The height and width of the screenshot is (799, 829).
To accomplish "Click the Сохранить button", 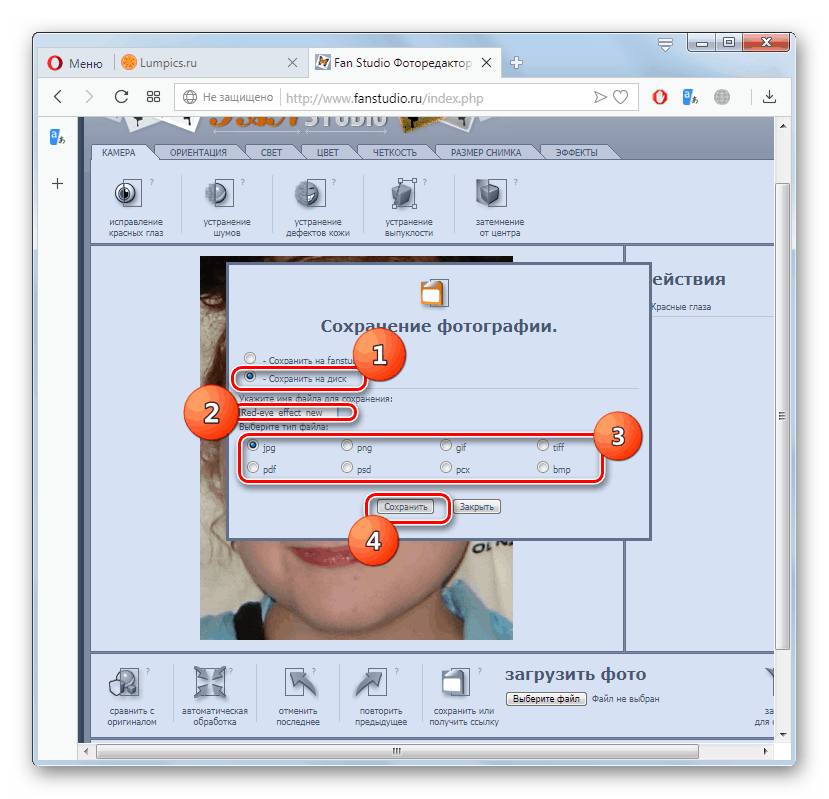I will [x=406, y=507].
